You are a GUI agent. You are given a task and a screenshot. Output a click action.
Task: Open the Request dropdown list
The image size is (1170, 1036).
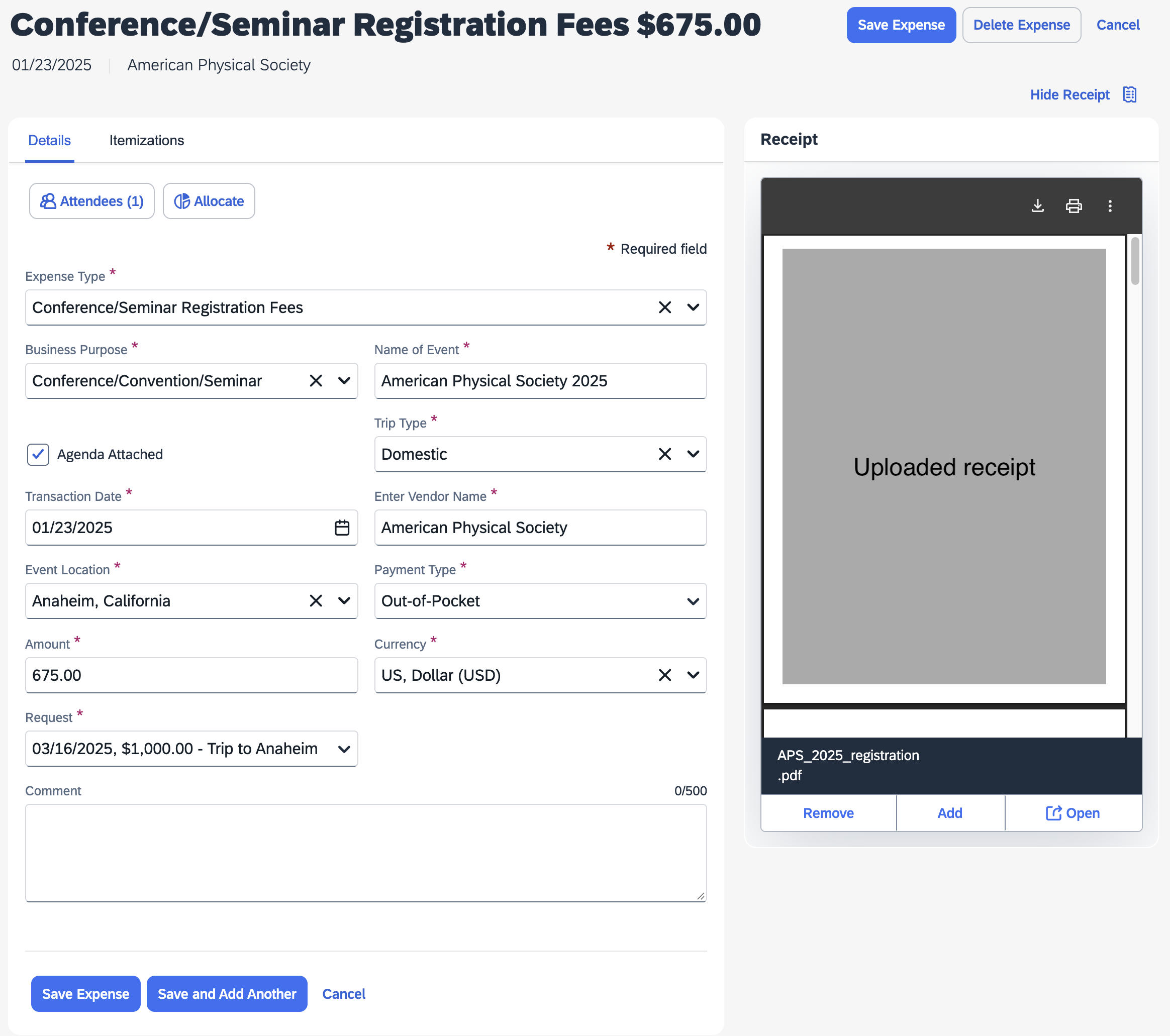[x=343, y=749]
